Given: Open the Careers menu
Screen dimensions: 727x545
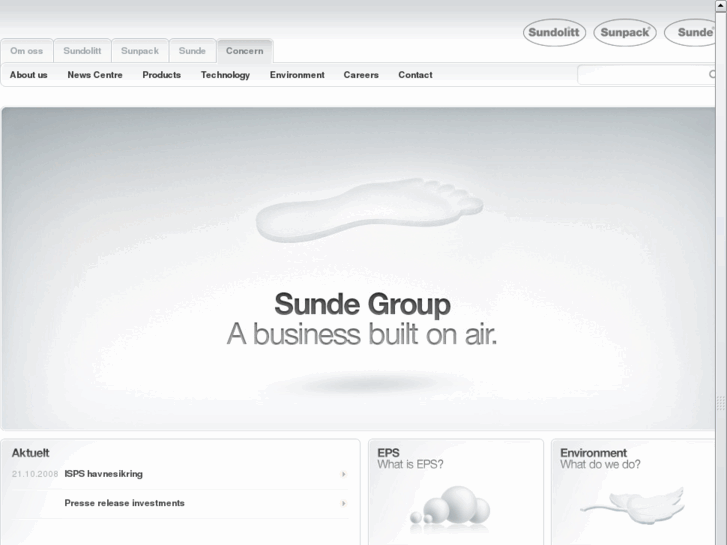Looking at the screenshot, I should pyautogui.click(x=361, y=75).
